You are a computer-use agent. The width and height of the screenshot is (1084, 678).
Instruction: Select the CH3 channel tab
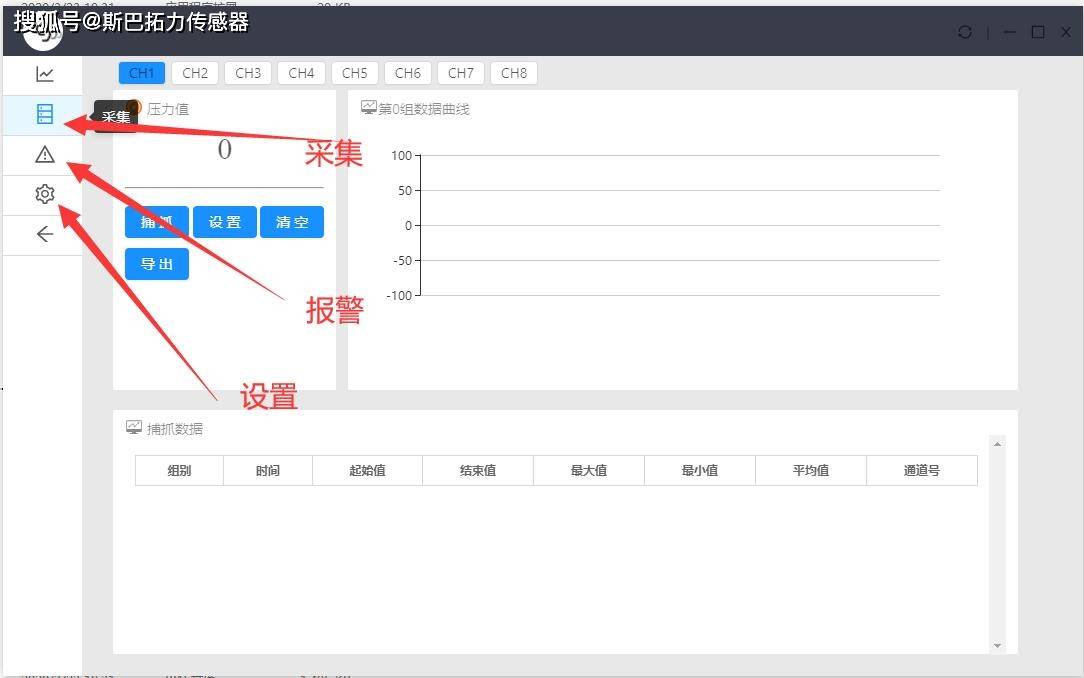[248, 73]
